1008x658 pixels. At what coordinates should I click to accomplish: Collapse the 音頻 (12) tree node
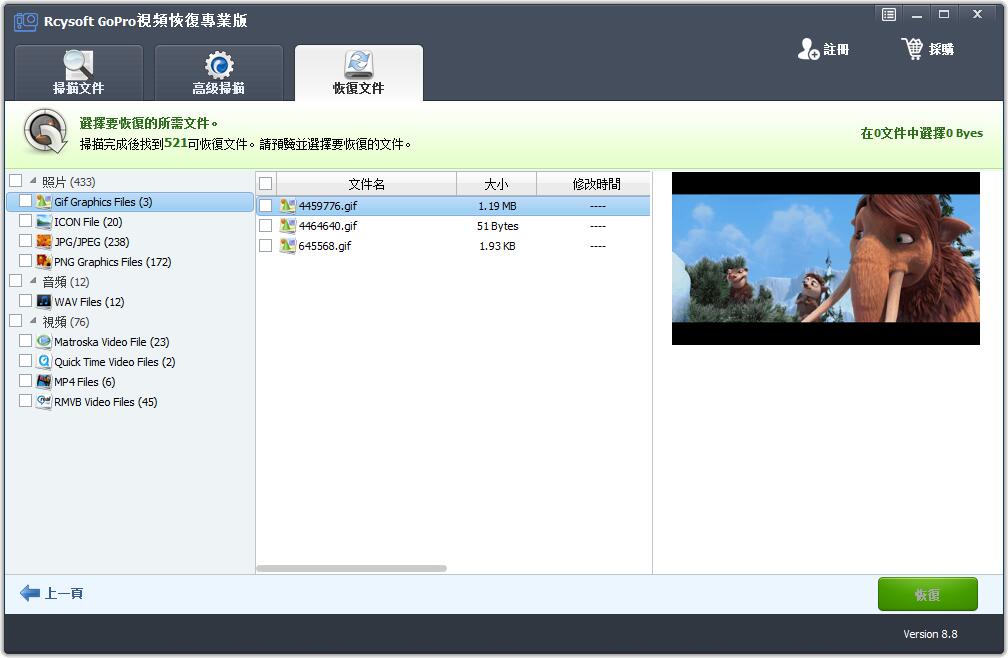coord(33,281)
